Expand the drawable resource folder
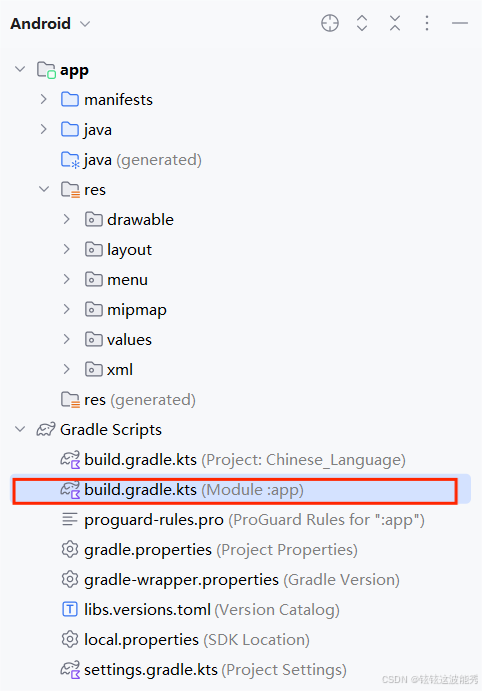 (67, 219)
